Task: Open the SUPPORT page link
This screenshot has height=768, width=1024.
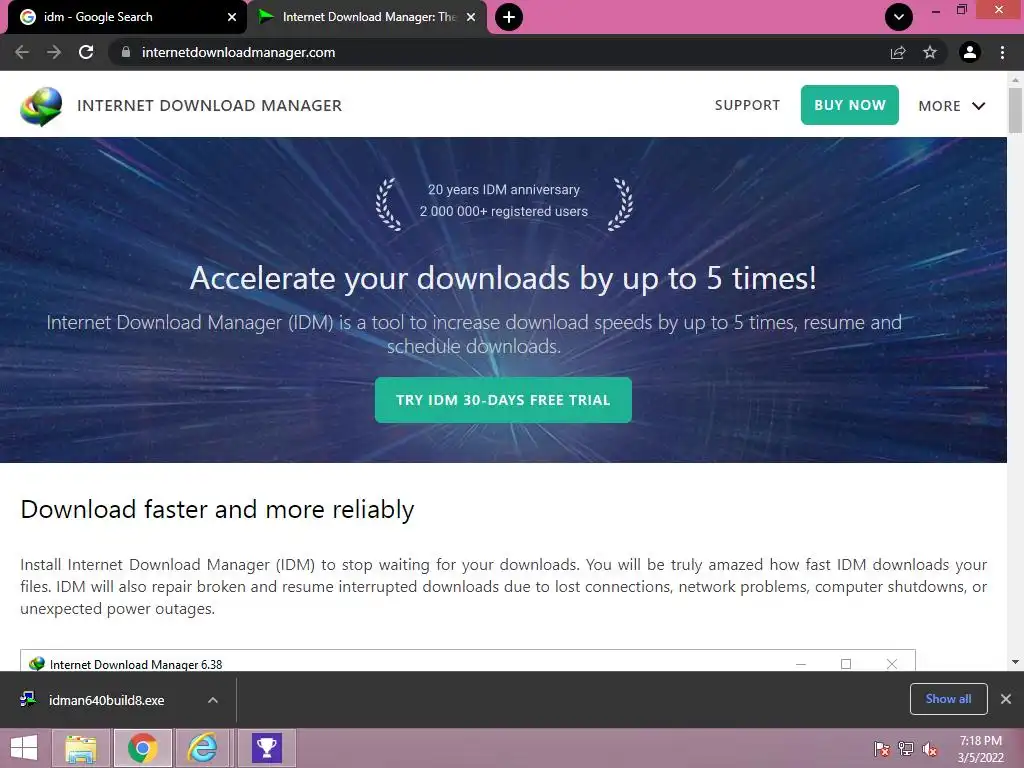Action: (x=747, y=105)
